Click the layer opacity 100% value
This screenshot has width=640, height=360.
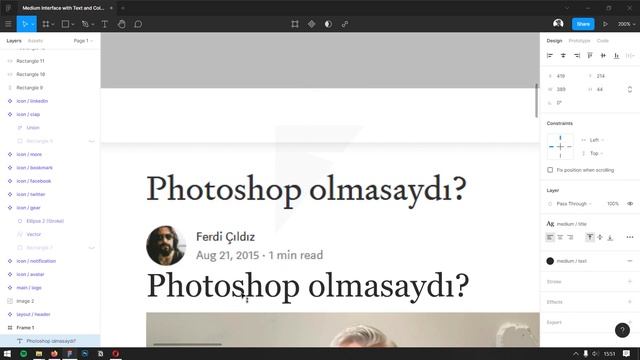click(x=613, y=203)
